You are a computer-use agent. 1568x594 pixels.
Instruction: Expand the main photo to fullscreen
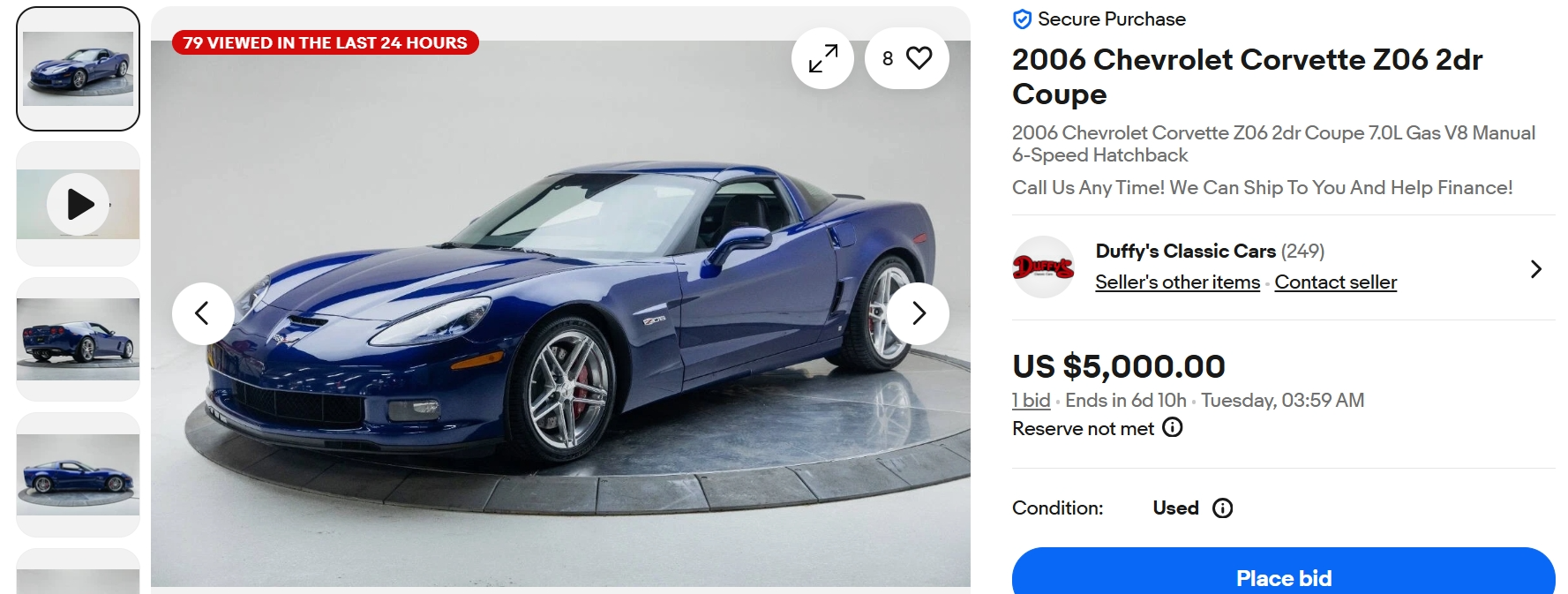(822, 58)
